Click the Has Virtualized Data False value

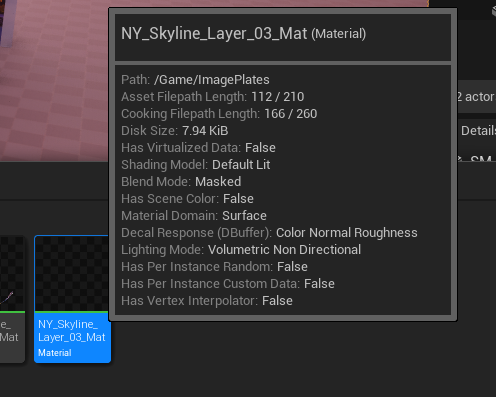(x=260, y=148)
